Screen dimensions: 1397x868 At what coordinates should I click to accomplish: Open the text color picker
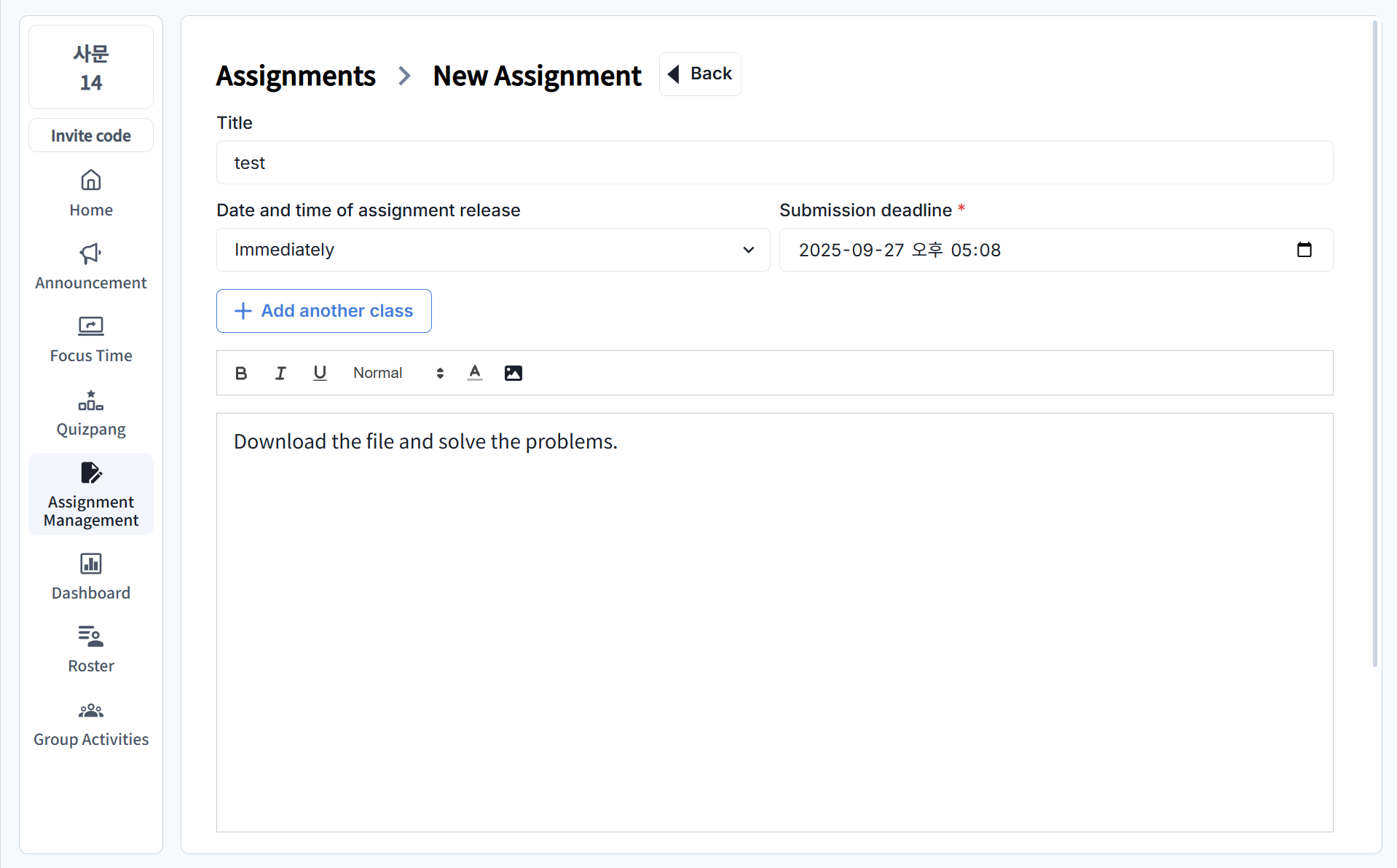pos(475,374)
